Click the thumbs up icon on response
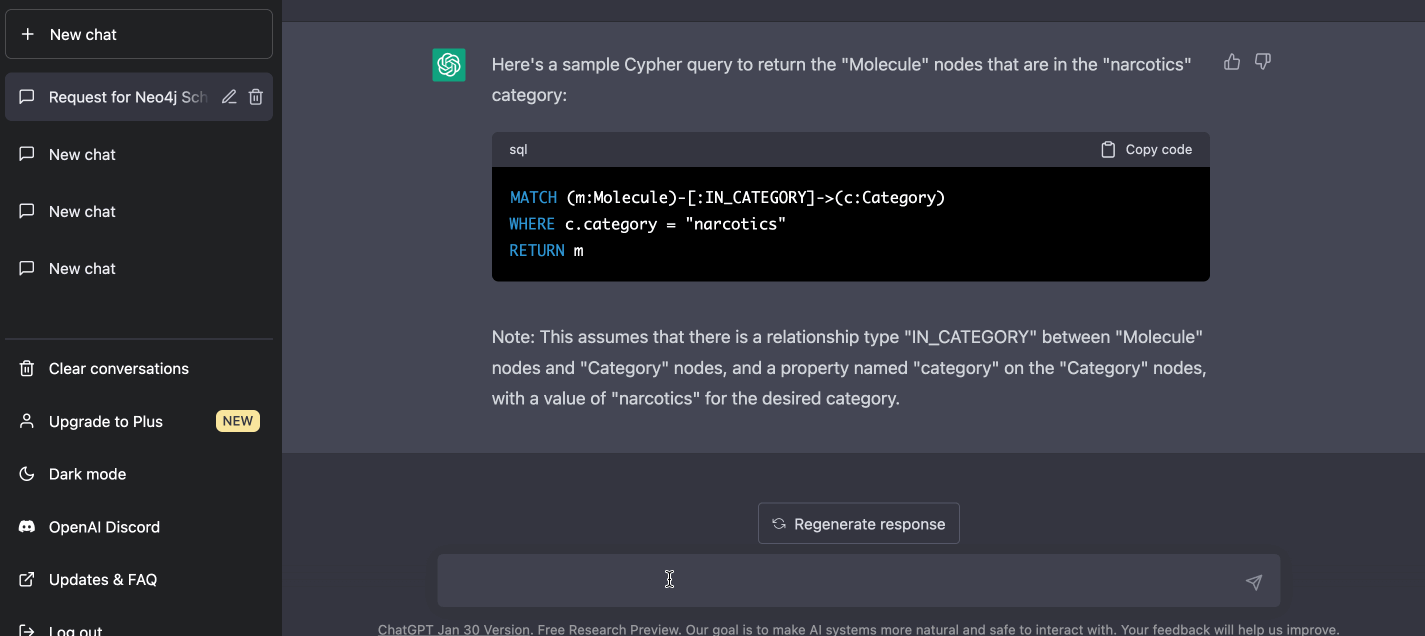This screenshot has width=1425, height=636. [1232, 62]
